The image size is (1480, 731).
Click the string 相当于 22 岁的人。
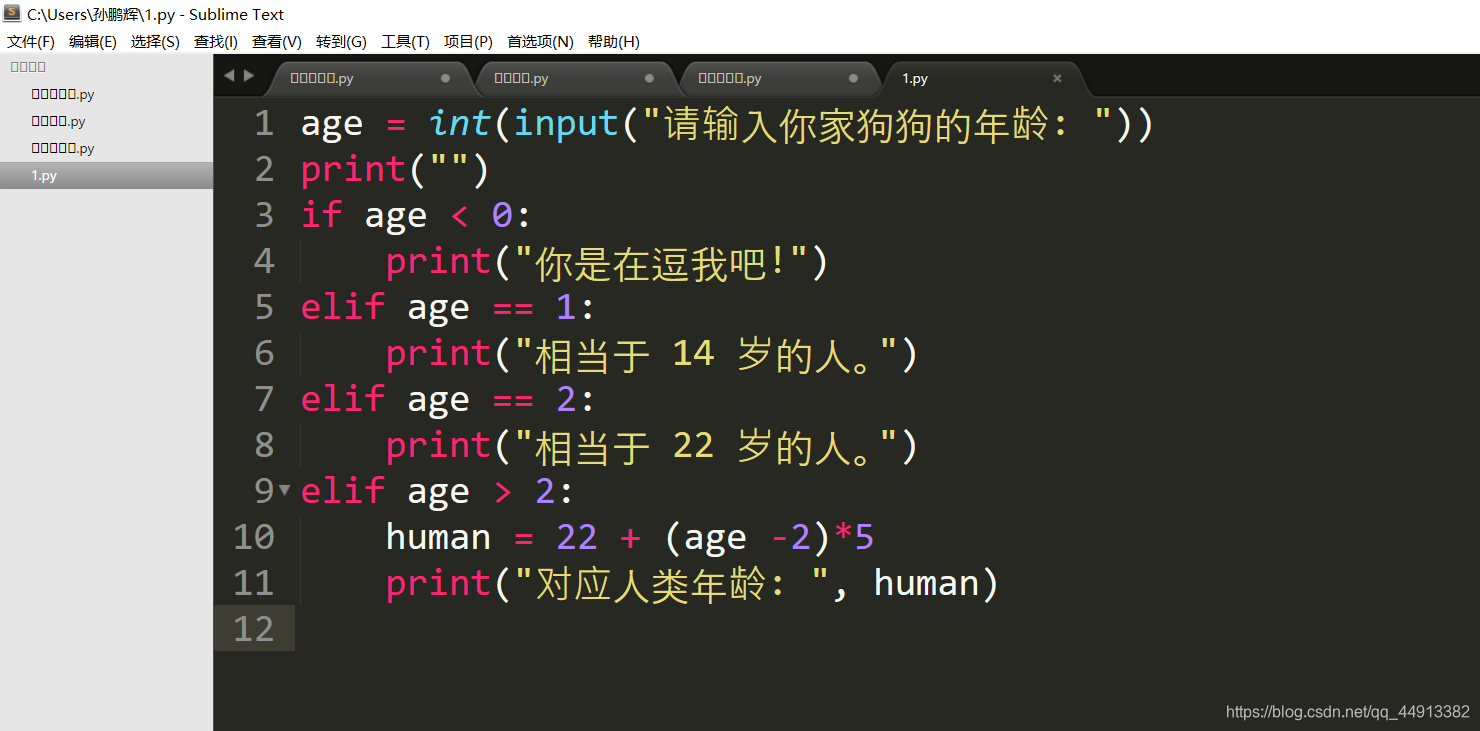705,446
